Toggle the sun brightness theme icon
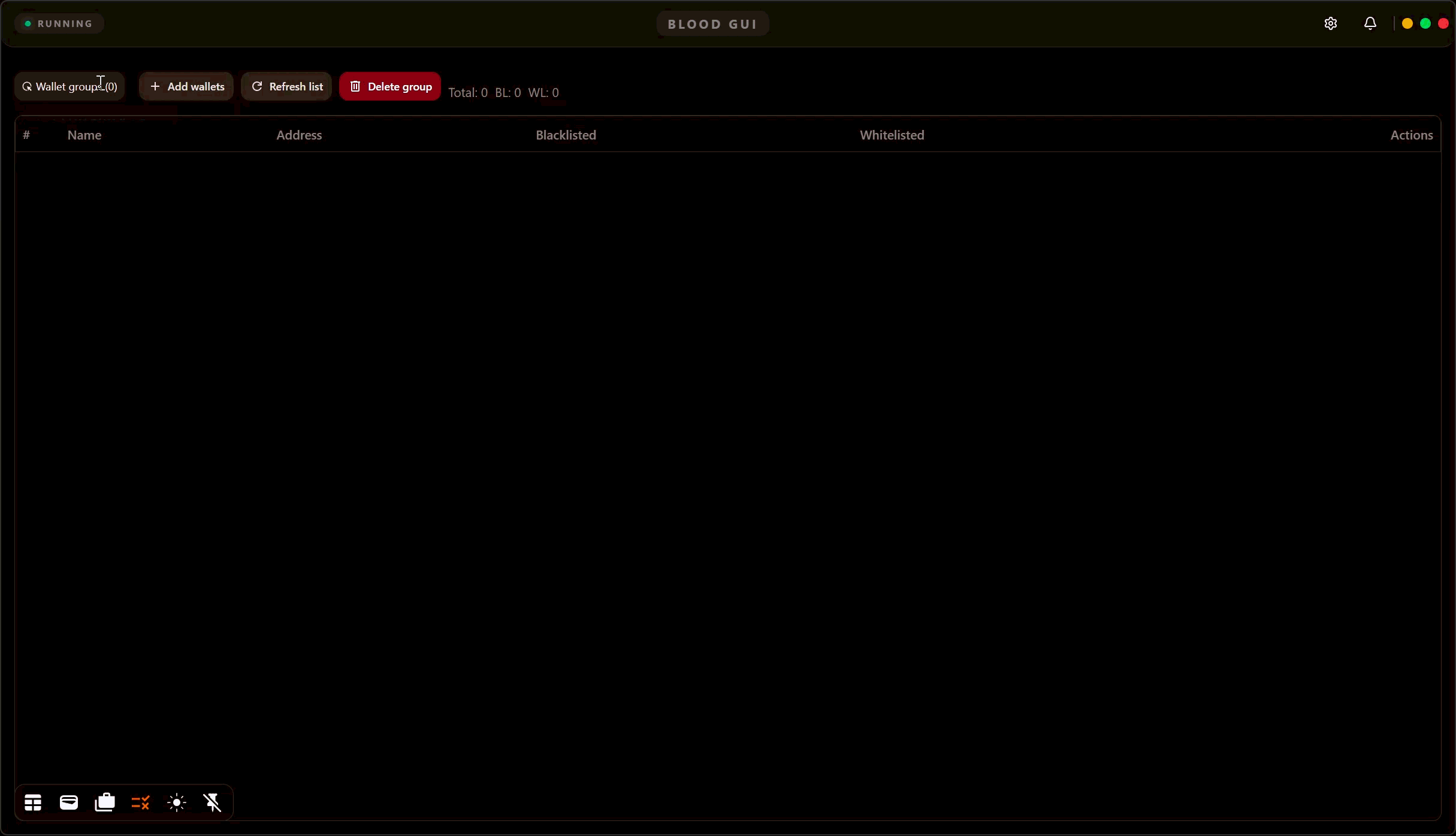This screenshot has height=836, width=1456. [177, 802]
